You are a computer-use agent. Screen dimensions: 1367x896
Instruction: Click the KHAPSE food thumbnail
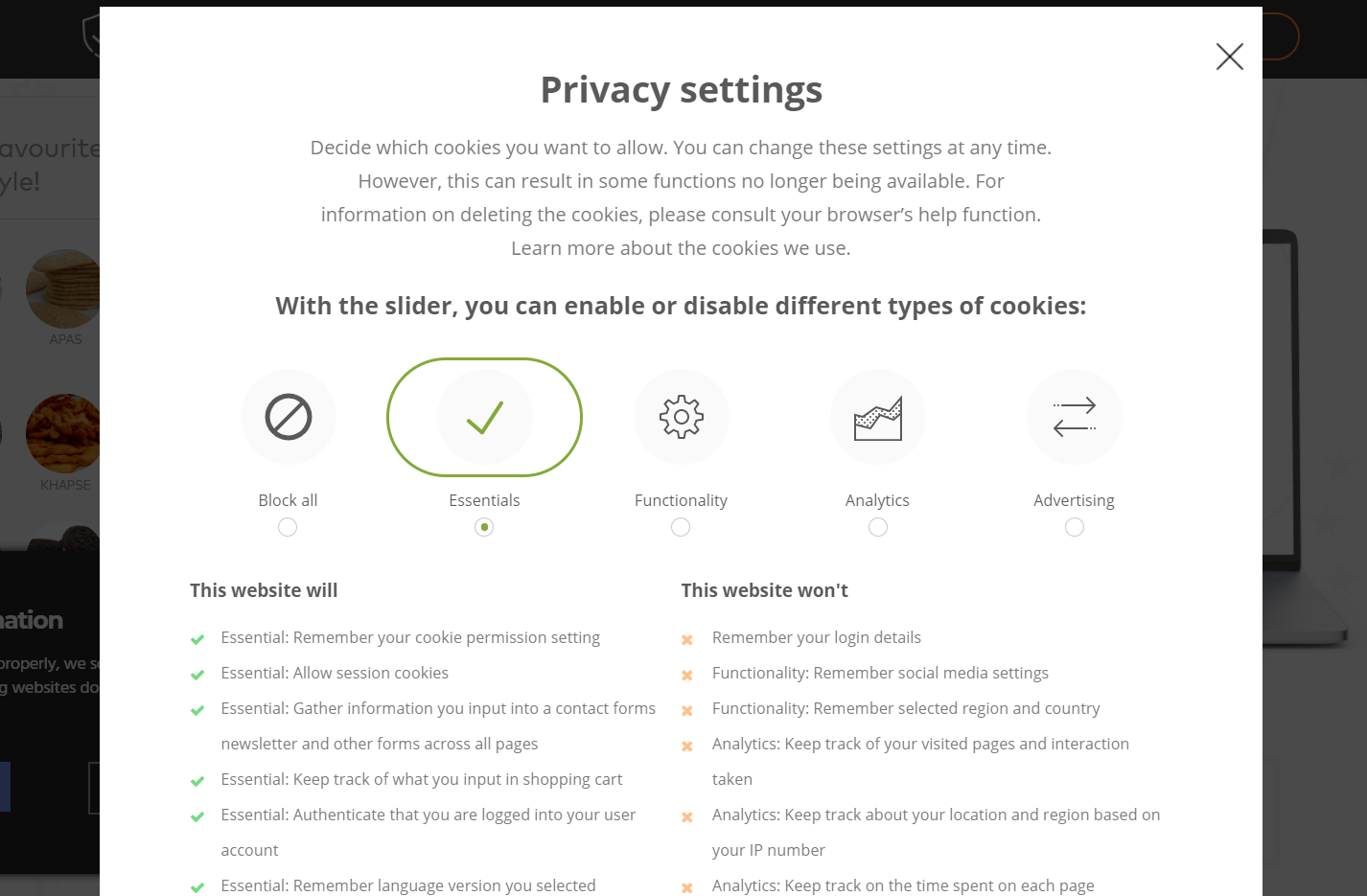tap(63, 433)
